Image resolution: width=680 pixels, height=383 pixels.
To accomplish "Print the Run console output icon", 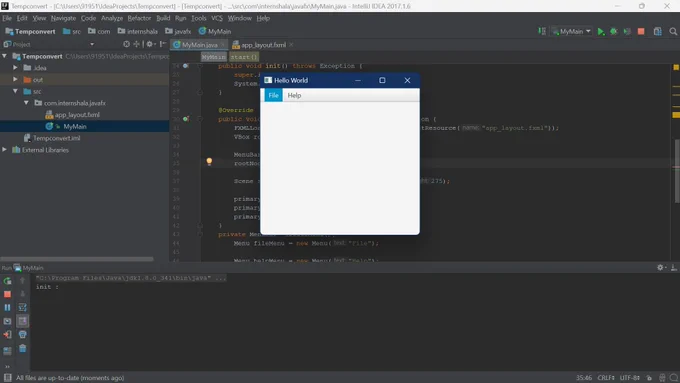I will click(23, 335).
